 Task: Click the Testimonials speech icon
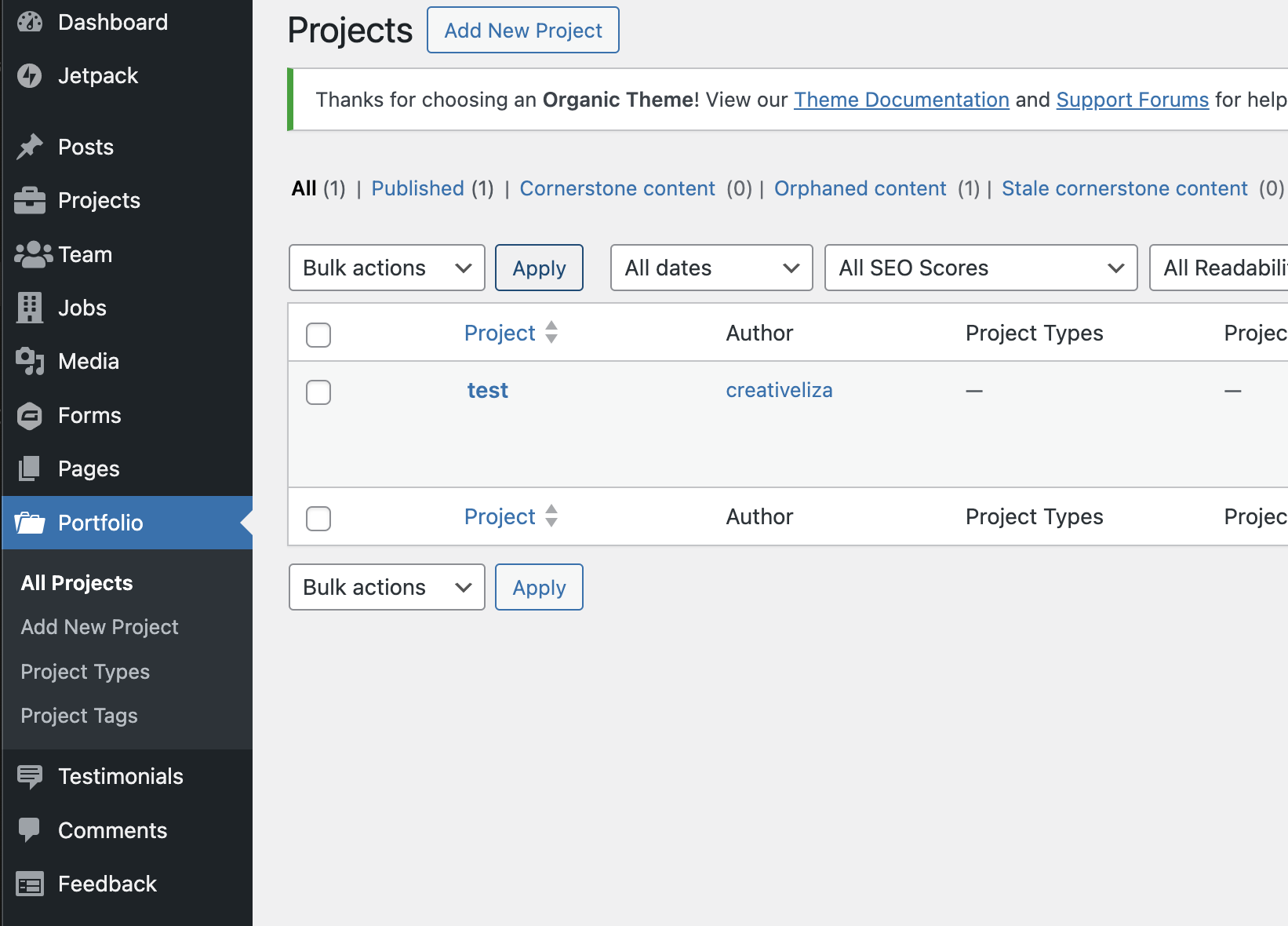pyautogui.click(x=30, y=776)
